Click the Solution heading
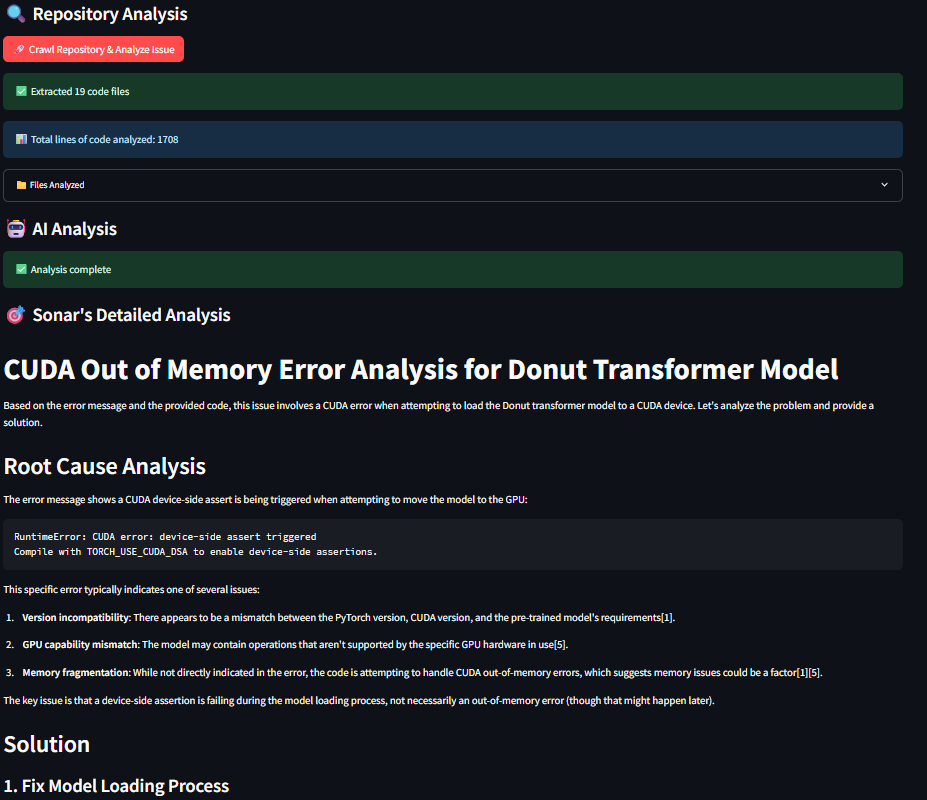Screen dimensions: 927x800 tap(47, 744)
